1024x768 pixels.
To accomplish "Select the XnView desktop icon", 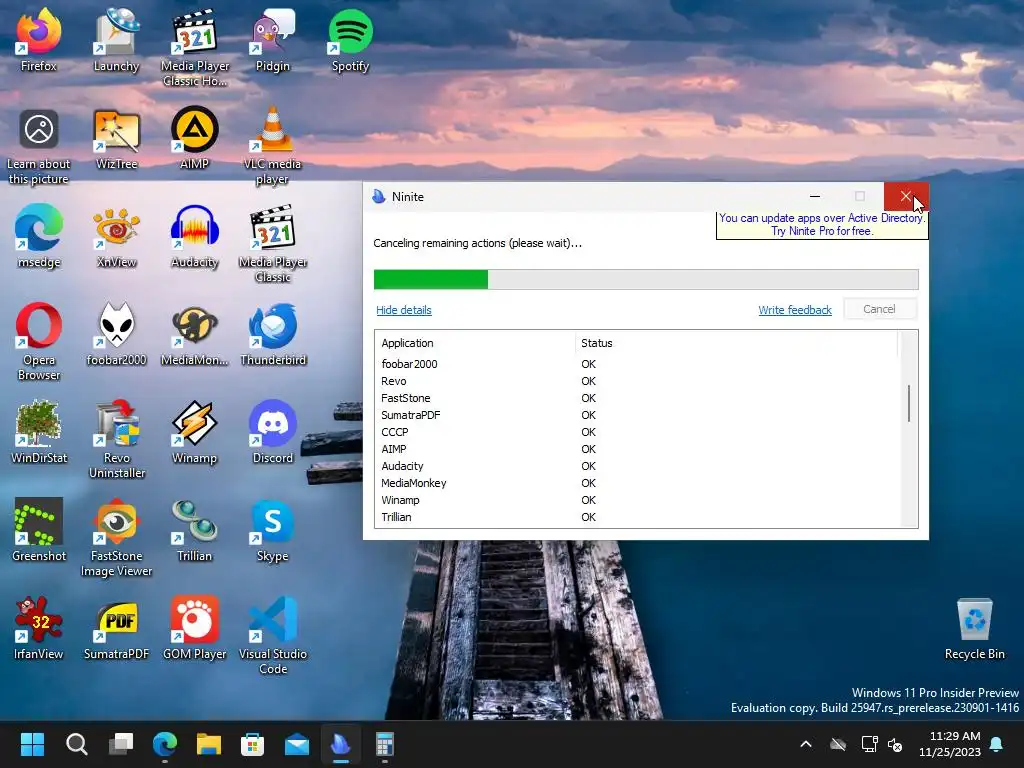I will [x=116, y=236].
